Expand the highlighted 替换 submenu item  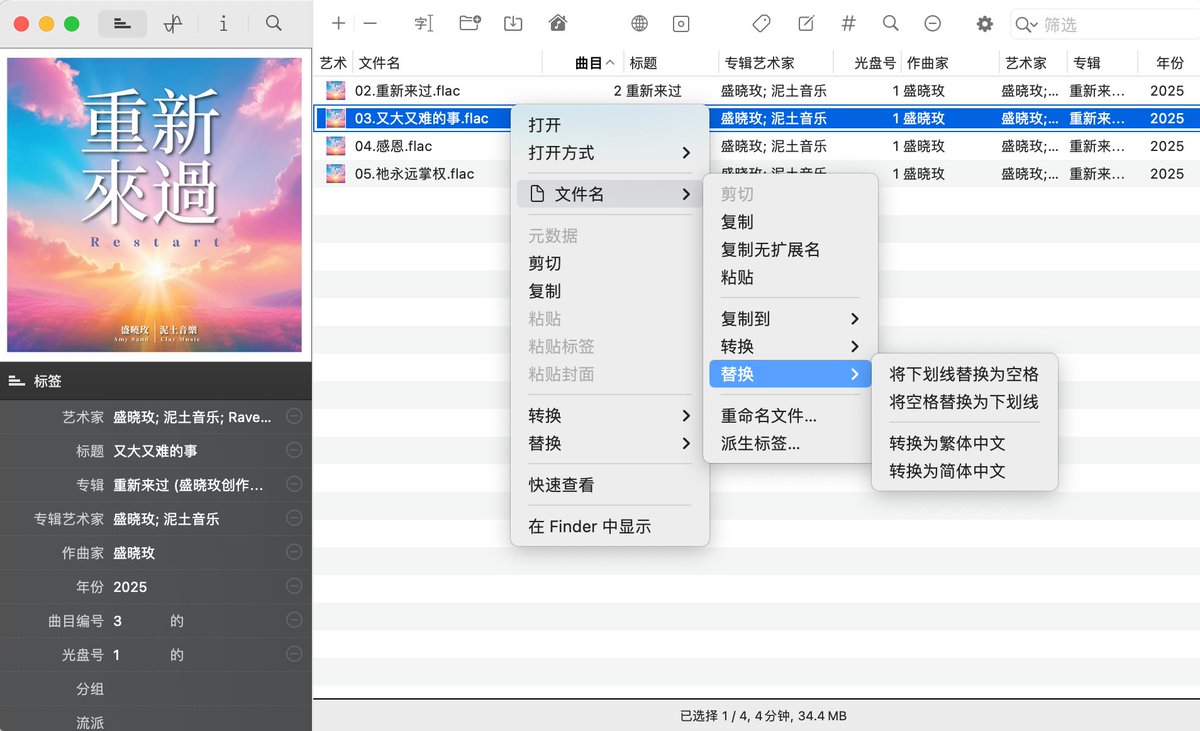[790, 374]
